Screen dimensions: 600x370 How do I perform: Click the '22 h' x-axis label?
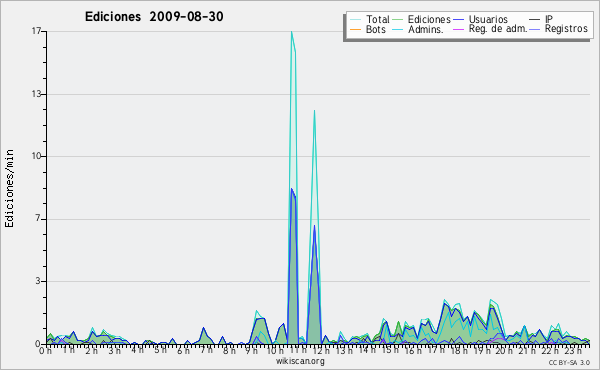point(549,350)
